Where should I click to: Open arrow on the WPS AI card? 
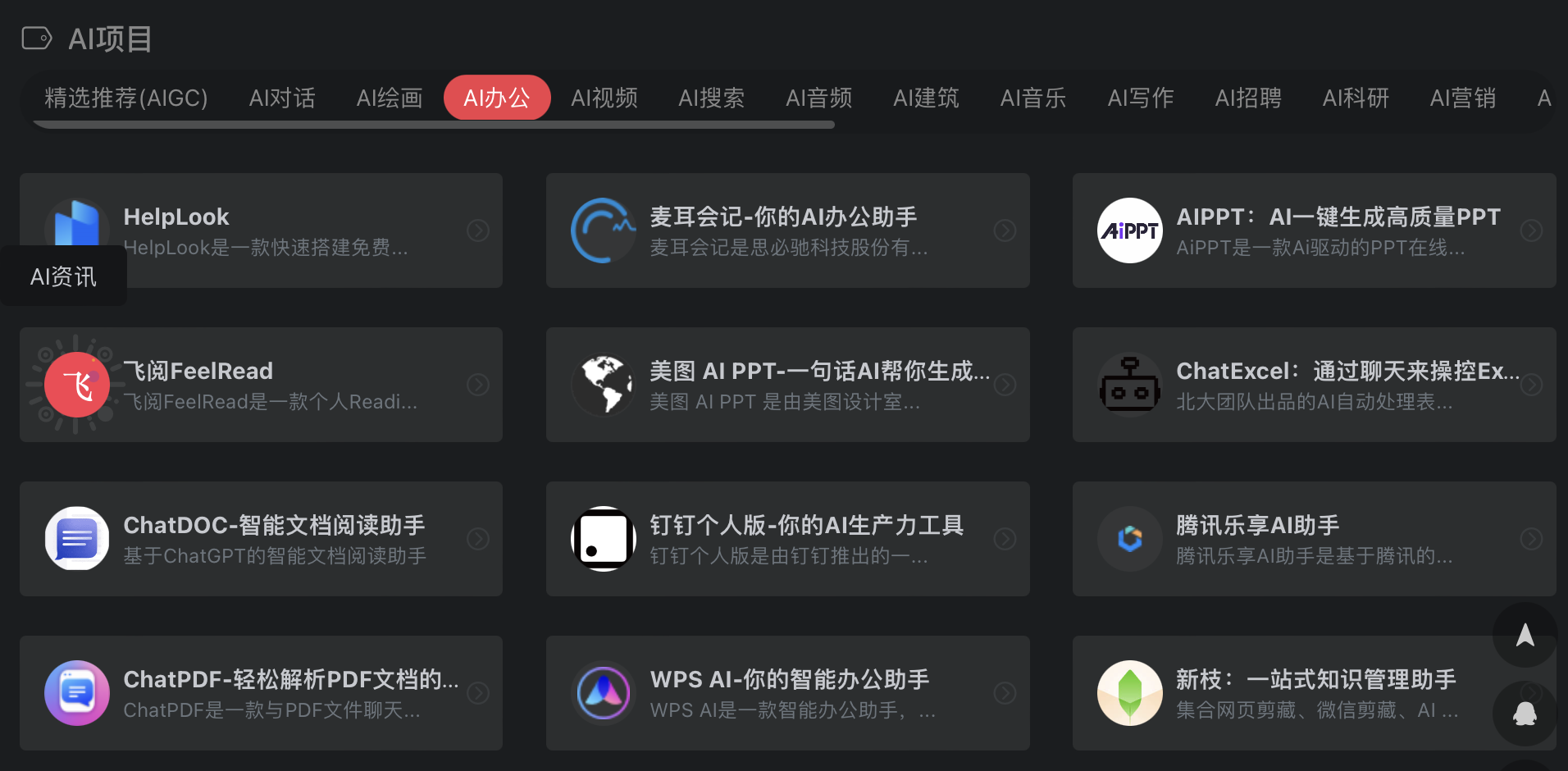click(x=1005, y=693)
